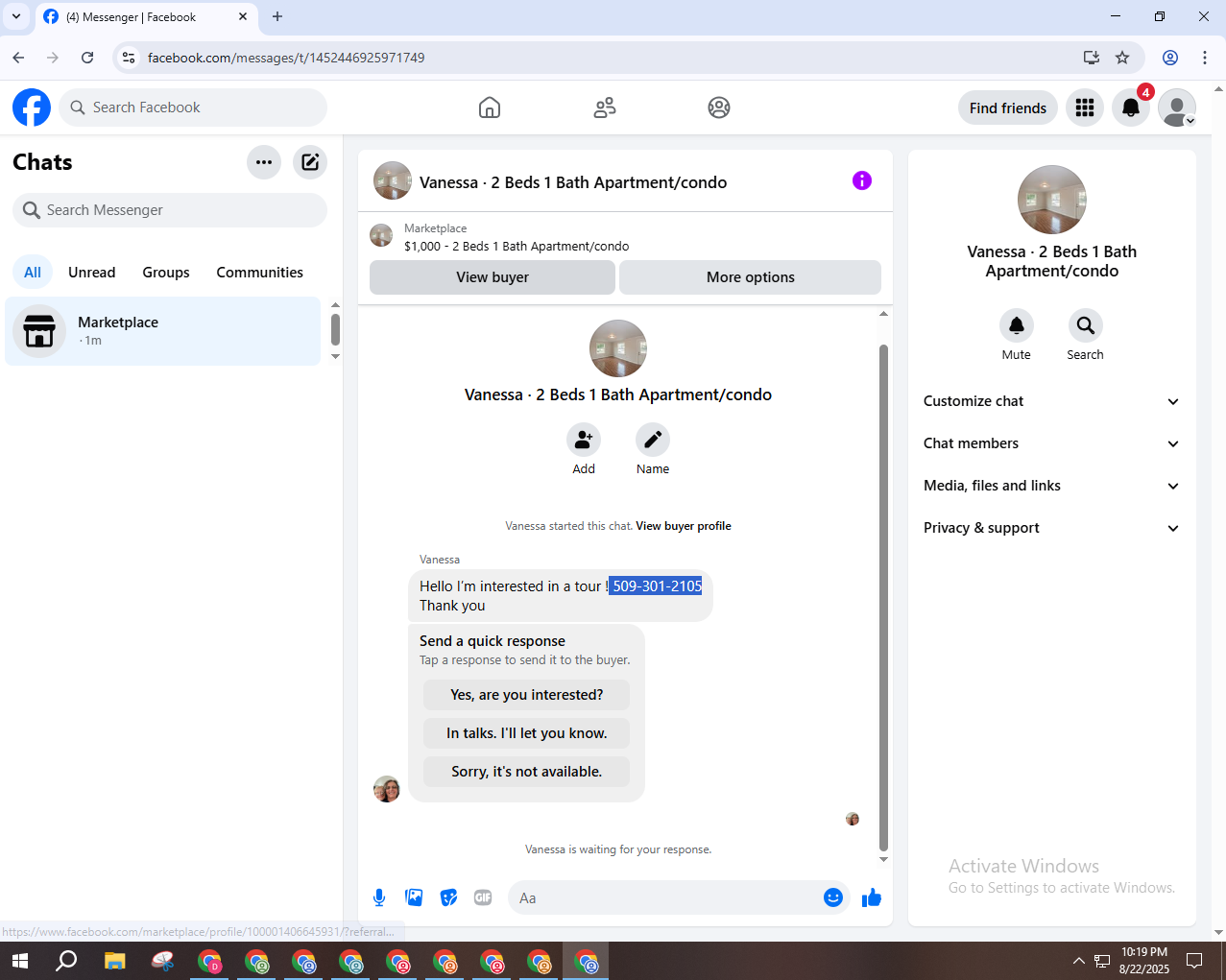Viewport: 1226px width, 980px height.
Task: Click apartment thumbnail in right info panel
Action: point(1052,200)
